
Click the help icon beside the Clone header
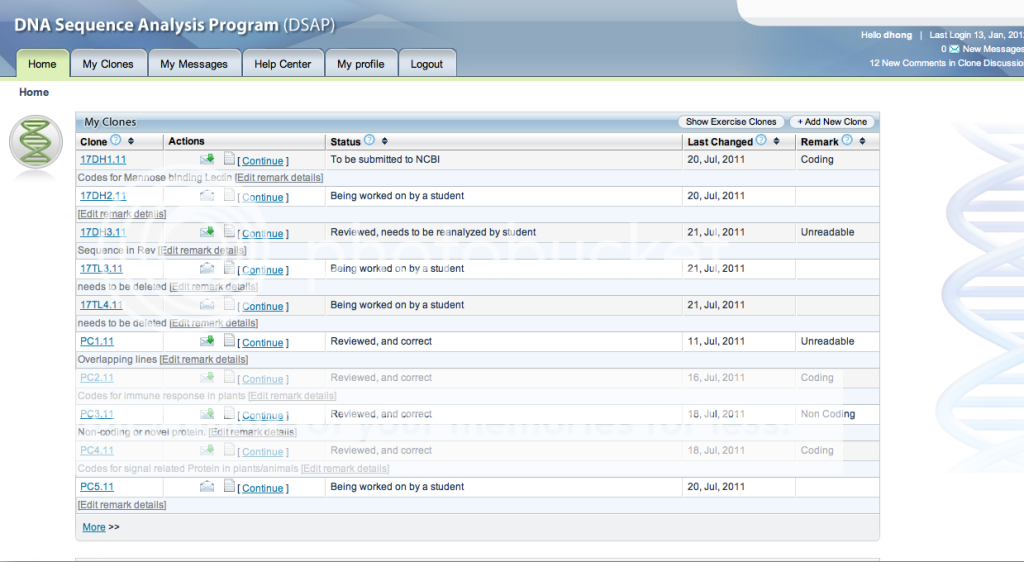(x=115, y=141)
